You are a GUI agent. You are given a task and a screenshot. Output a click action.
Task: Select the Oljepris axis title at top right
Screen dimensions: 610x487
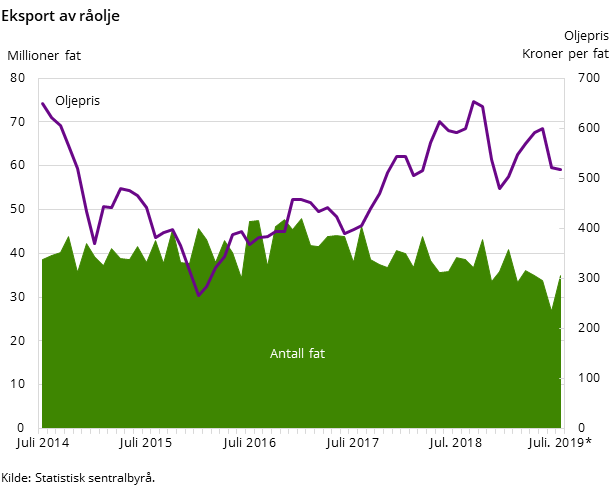pos(585,36)
